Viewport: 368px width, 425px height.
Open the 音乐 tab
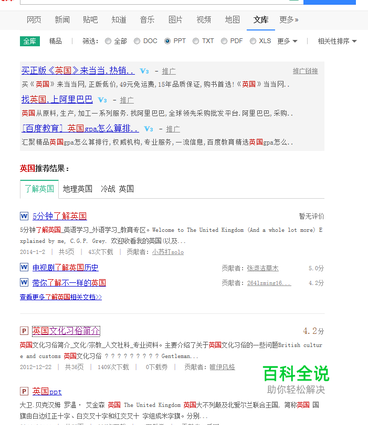[x=147, y=20]
